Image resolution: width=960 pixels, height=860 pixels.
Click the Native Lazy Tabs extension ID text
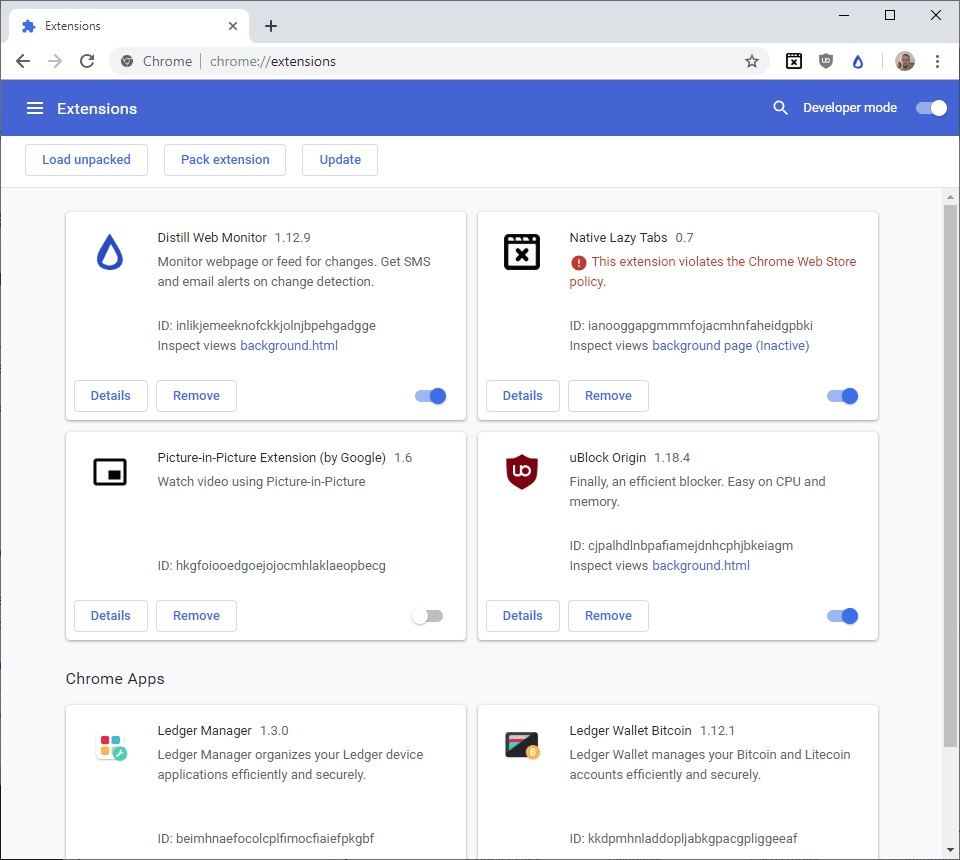691,326
